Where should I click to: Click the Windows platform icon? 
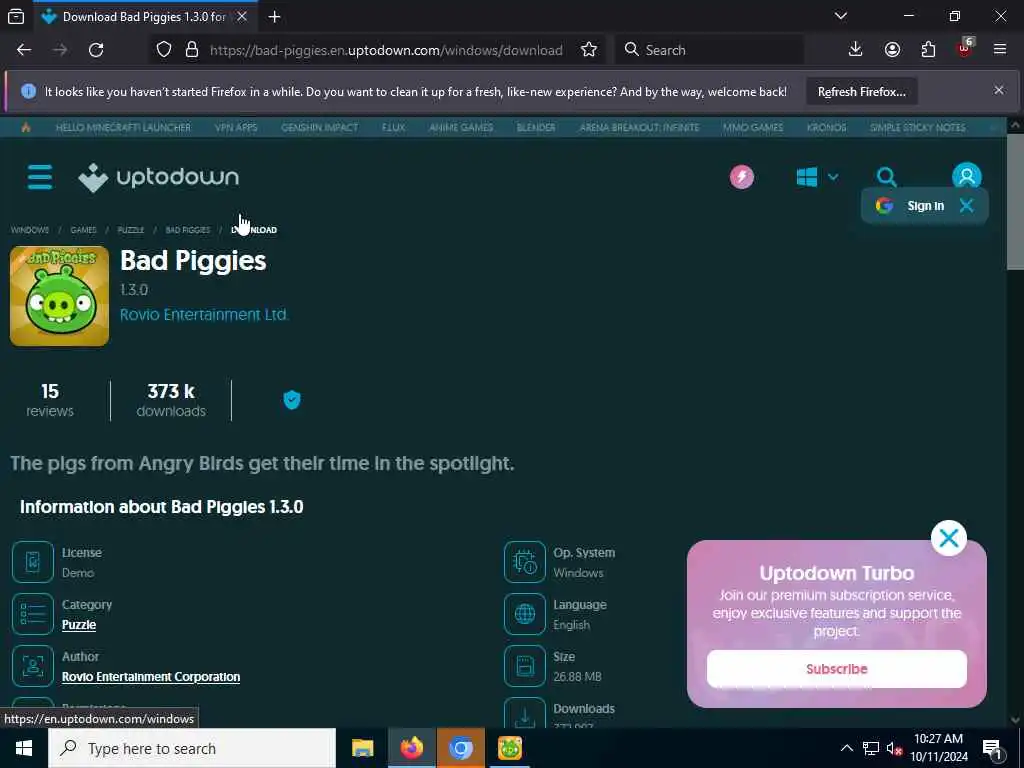[807, 177]
